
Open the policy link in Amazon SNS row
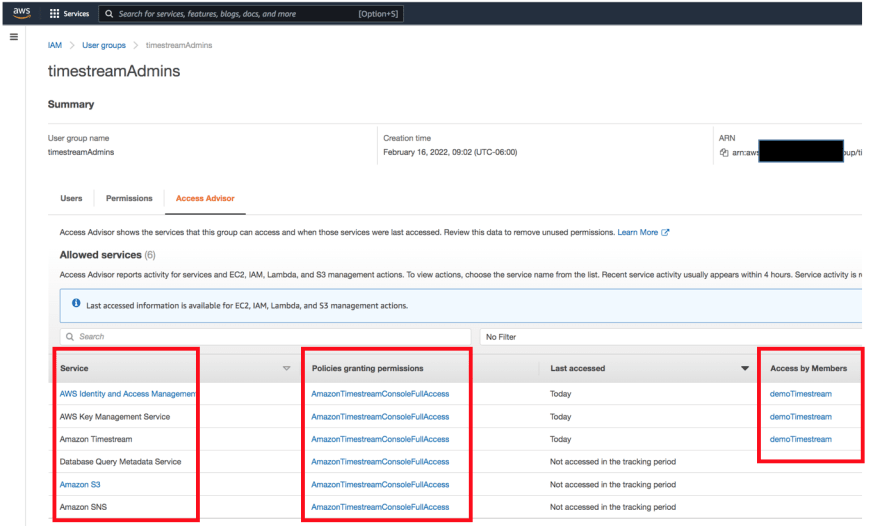(x=380, y=507)
